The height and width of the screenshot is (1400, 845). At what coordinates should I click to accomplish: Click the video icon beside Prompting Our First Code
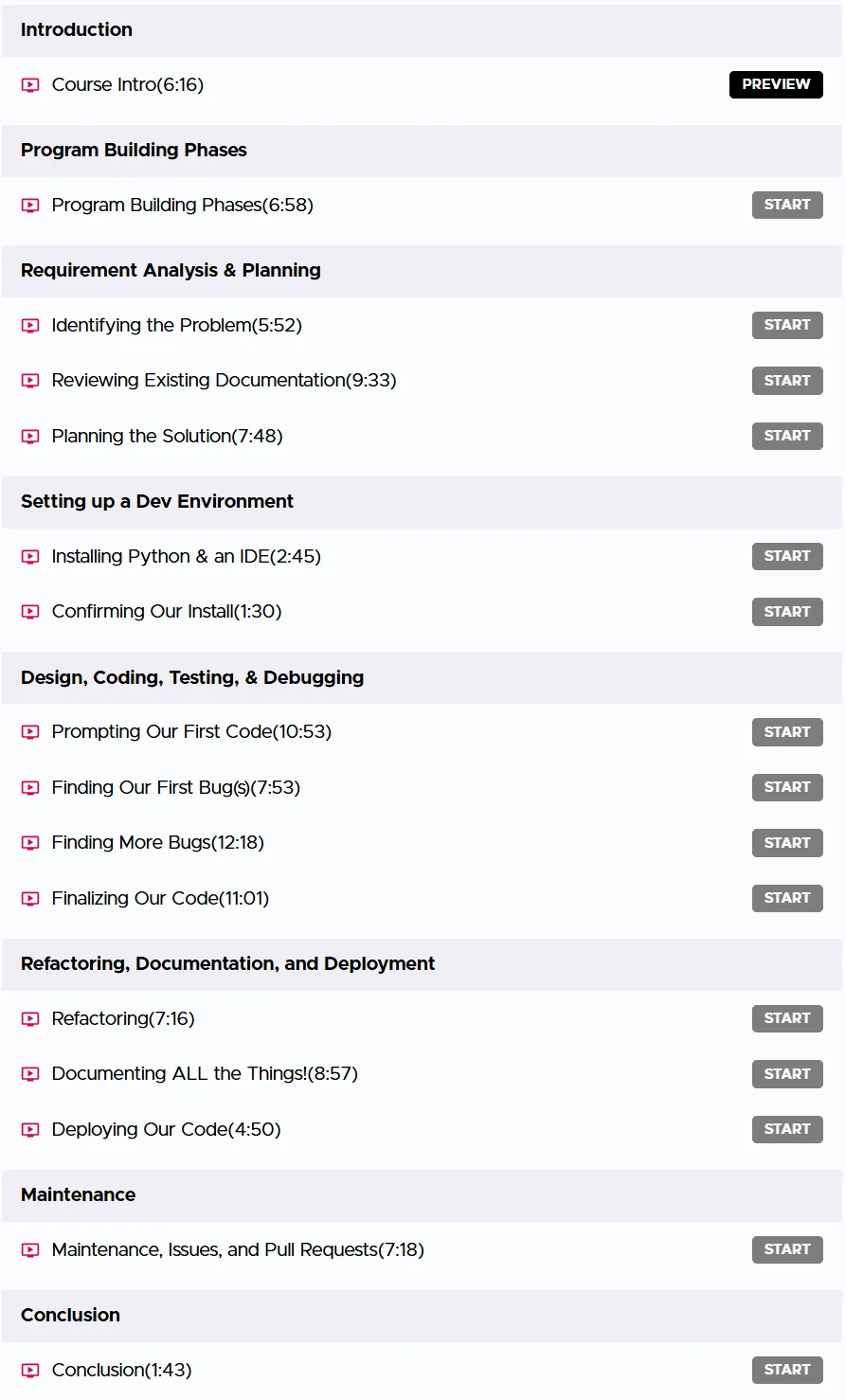30,732
